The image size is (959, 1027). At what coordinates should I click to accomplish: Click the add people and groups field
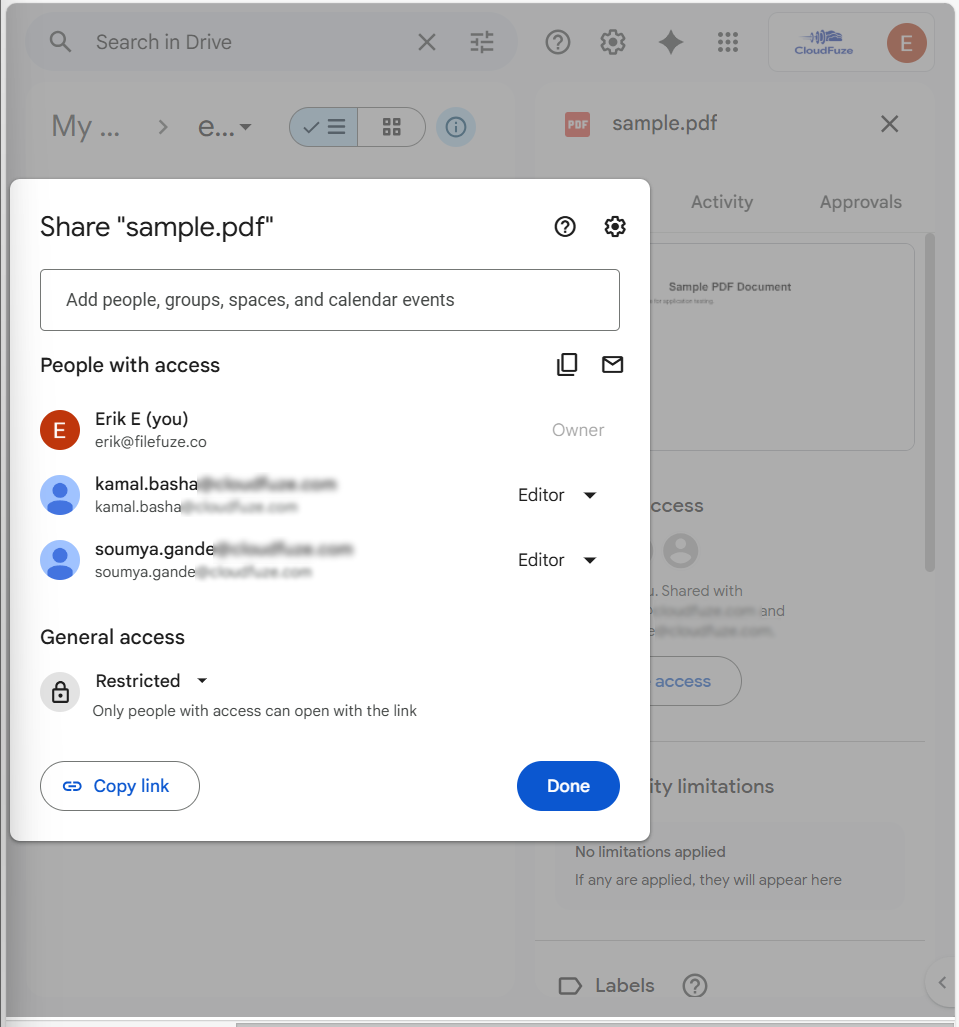pos(330,300)
